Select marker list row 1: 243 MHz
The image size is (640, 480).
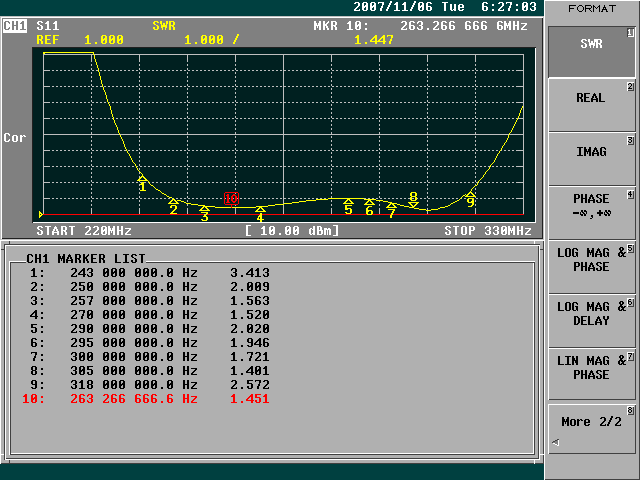coord(149,273)
